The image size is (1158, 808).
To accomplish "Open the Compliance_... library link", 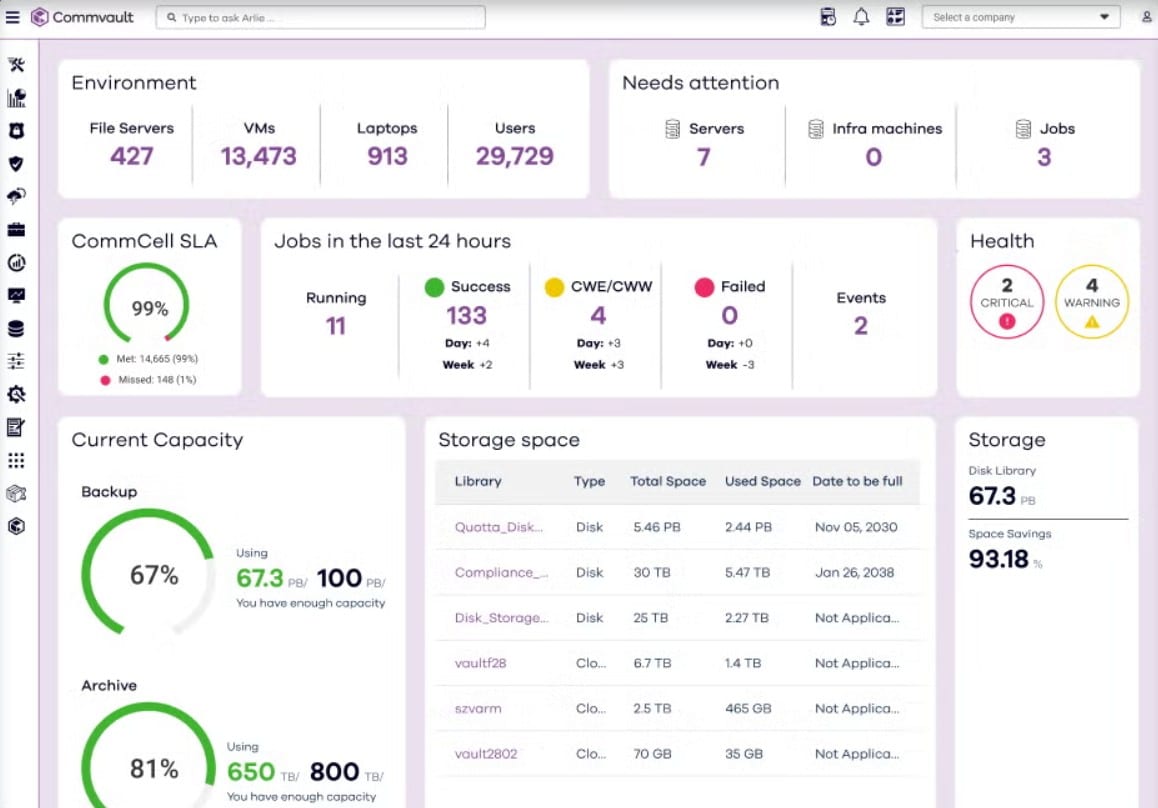I will pyautogui.click(x=501, y=572).
